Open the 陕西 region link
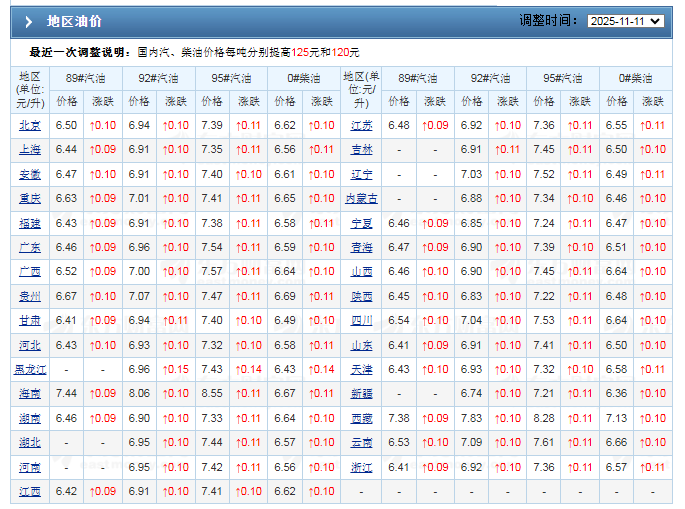 [x=362, y=296]
